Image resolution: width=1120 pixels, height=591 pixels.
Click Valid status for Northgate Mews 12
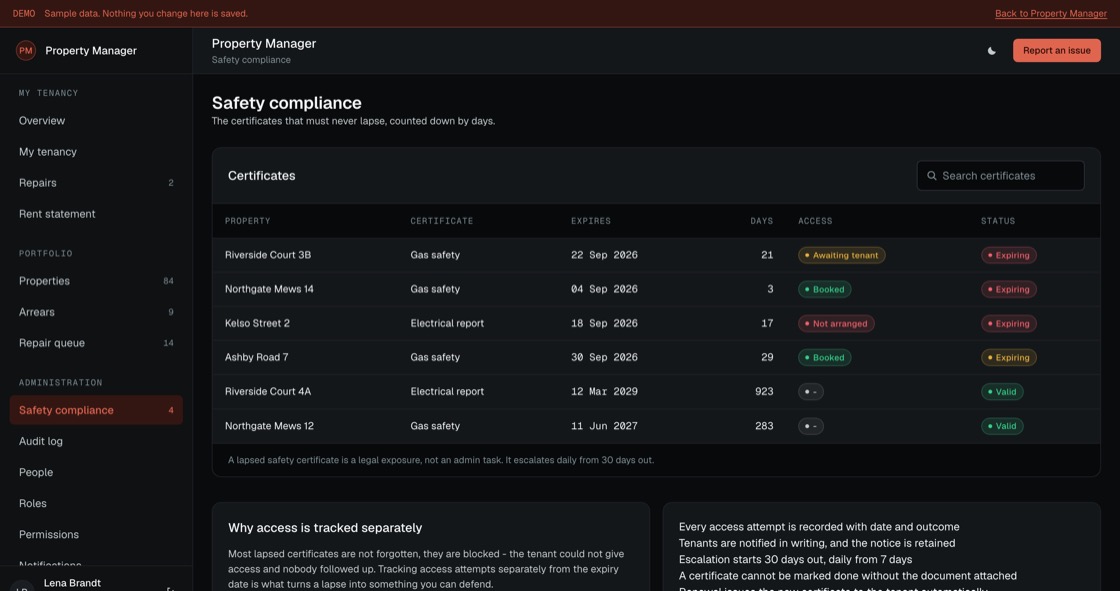point(1002,426)
